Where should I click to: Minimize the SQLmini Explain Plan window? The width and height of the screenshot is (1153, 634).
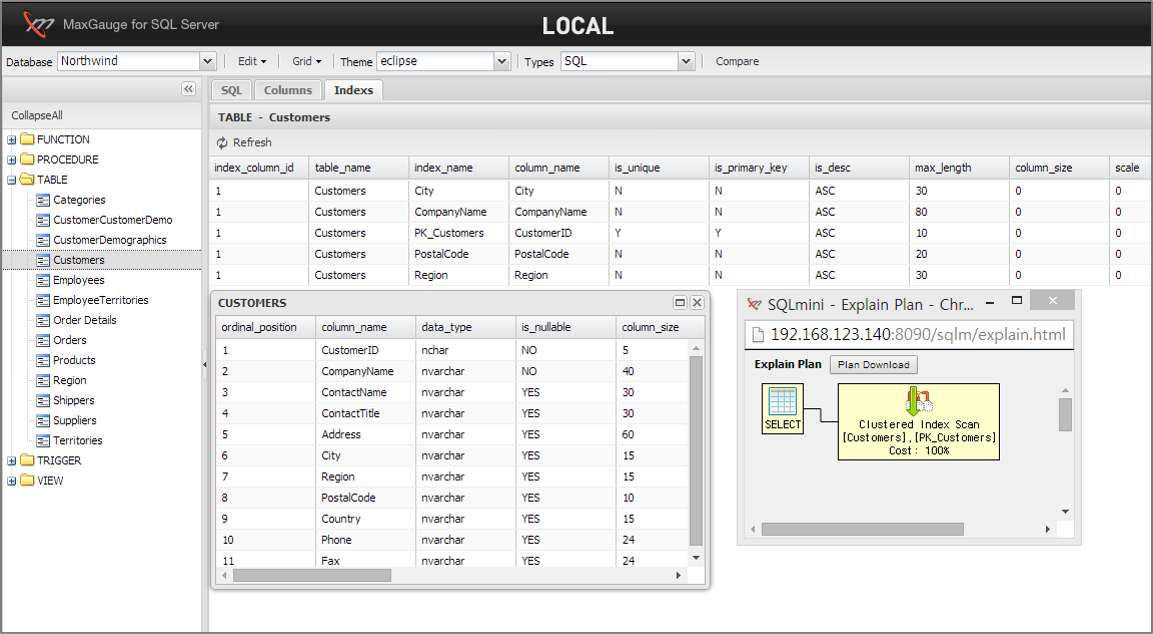990,302
